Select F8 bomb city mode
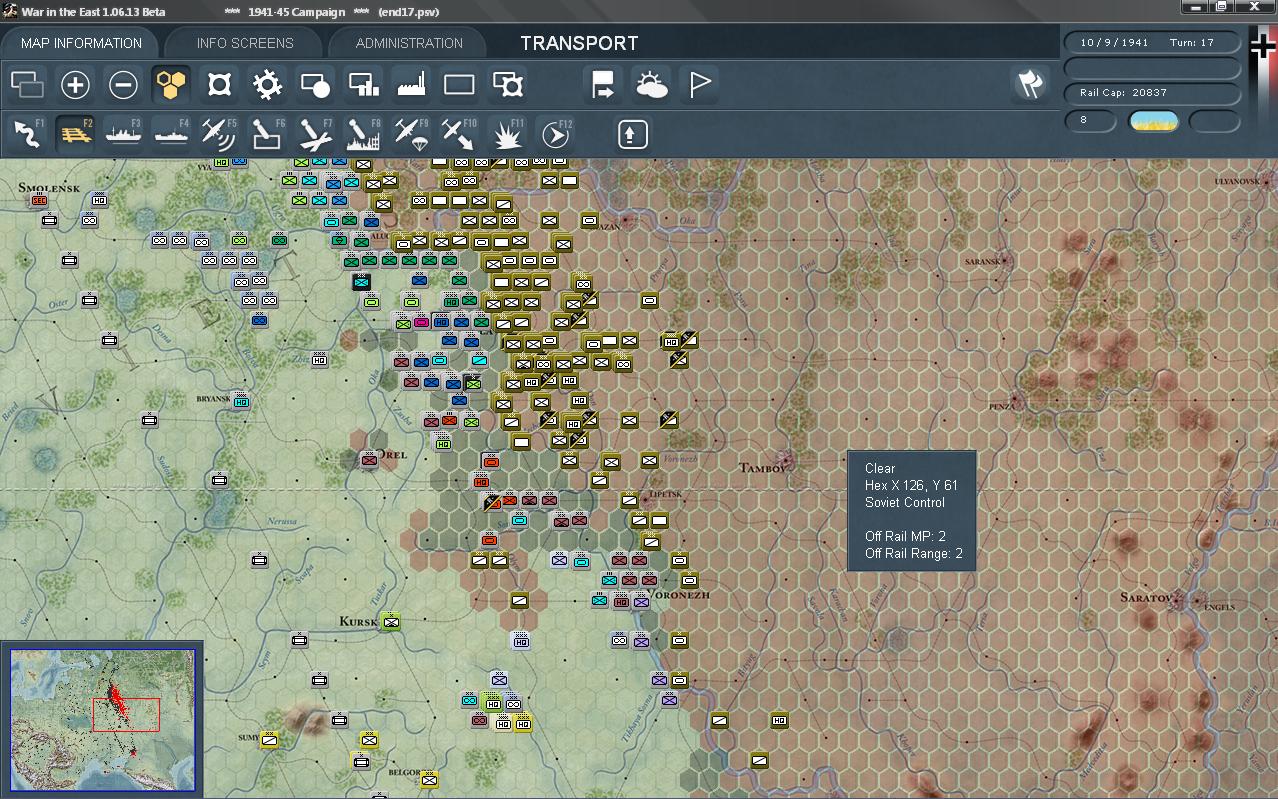 (x=363, y=133)
